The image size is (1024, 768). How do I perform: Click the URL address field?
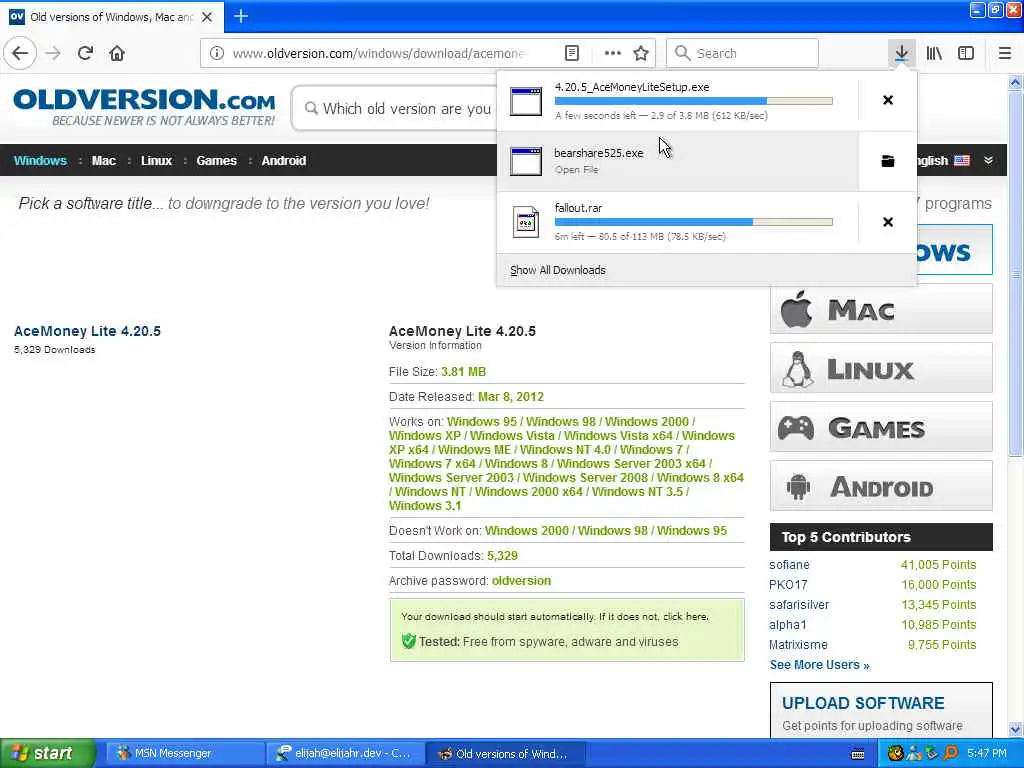point(379,53)
